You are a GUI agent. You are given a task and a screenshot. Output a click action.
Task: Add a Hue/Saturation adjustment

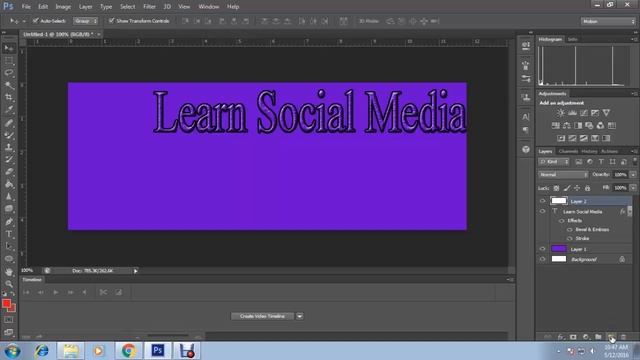pyautogui.click(x=556, y=126)
